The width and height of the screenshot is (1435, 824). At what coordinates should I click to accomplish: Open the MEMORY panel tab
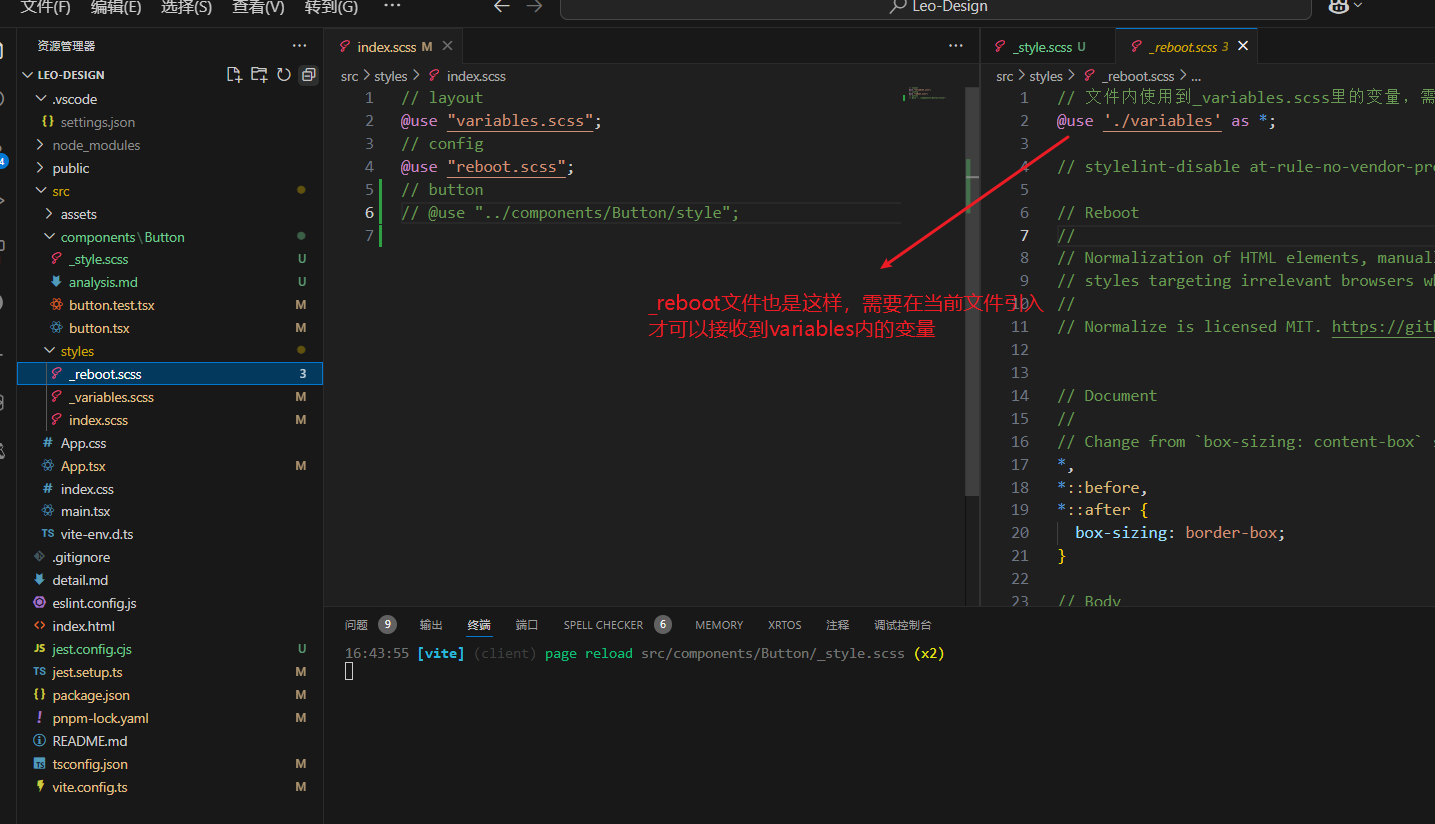point(719,625)
